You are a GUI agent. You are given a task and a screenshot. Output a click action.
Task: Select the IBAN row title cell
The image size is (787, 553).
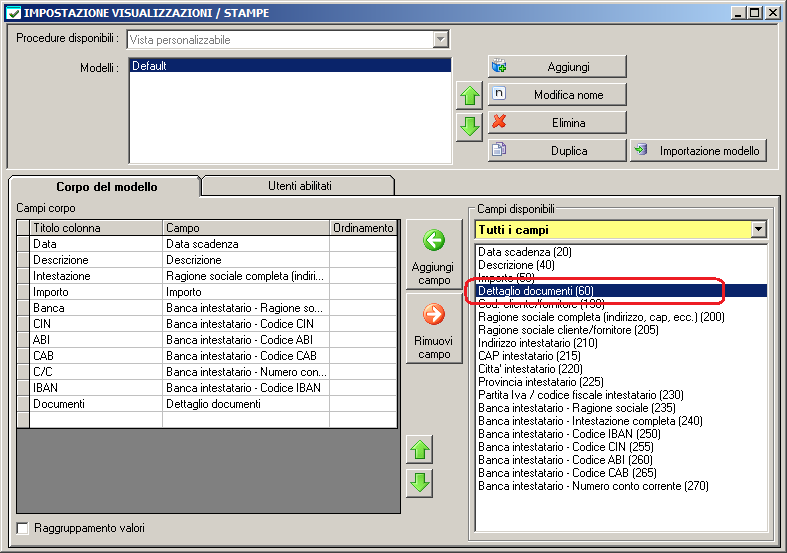(x=96, y=388)
